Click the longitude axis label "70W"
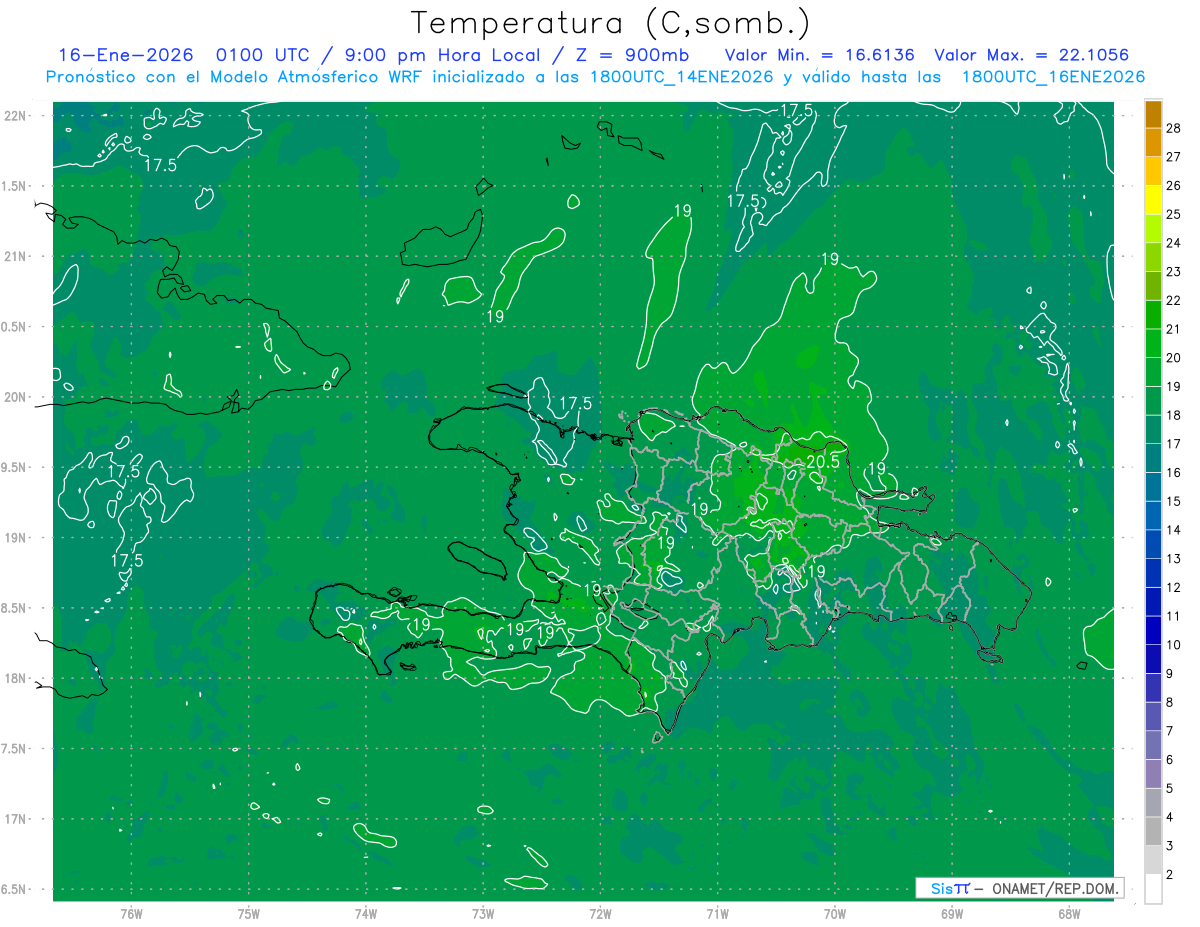 point(835,914)
